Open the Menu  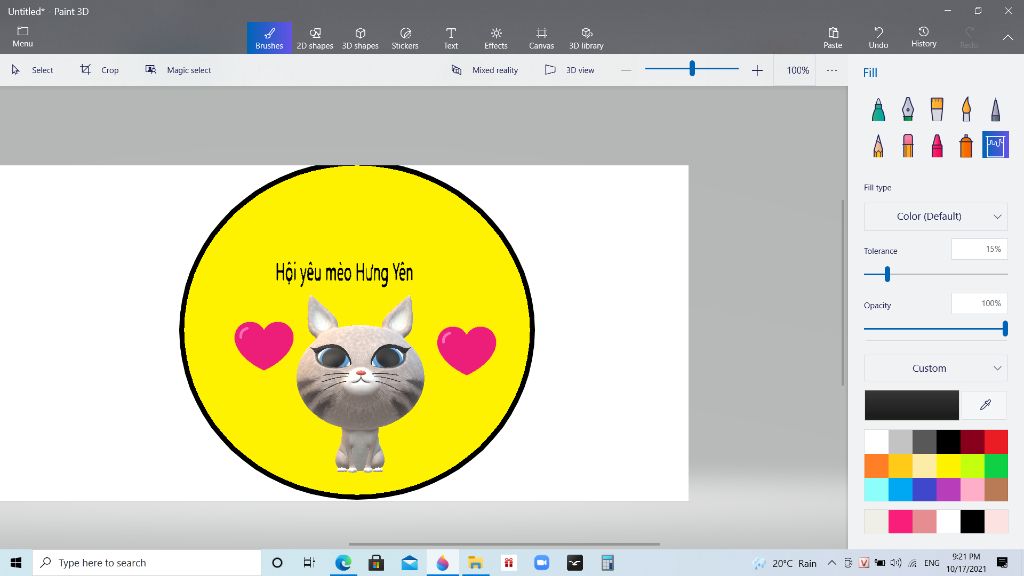click(x=22, y=37)
